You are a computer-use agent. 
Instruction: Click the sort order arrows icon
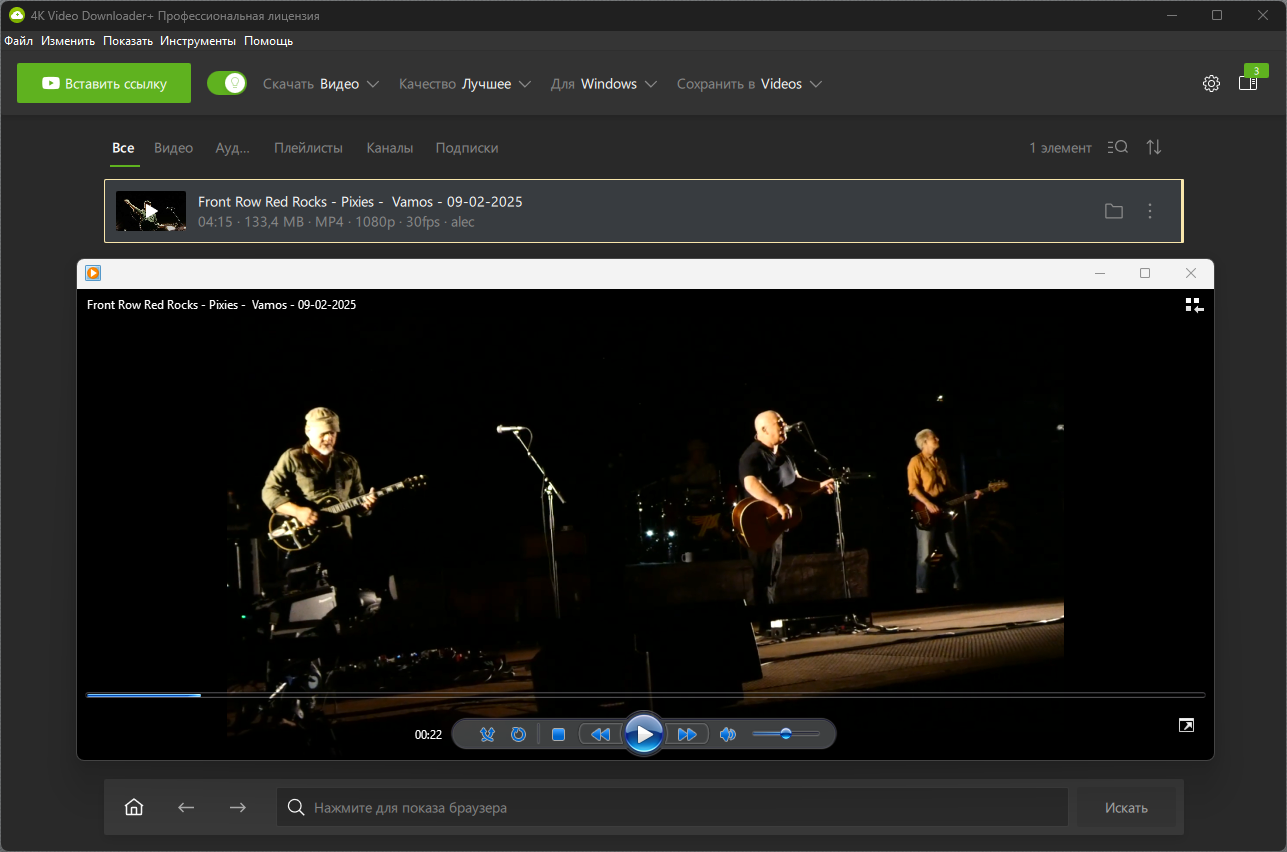click(x=1154, y=147)
